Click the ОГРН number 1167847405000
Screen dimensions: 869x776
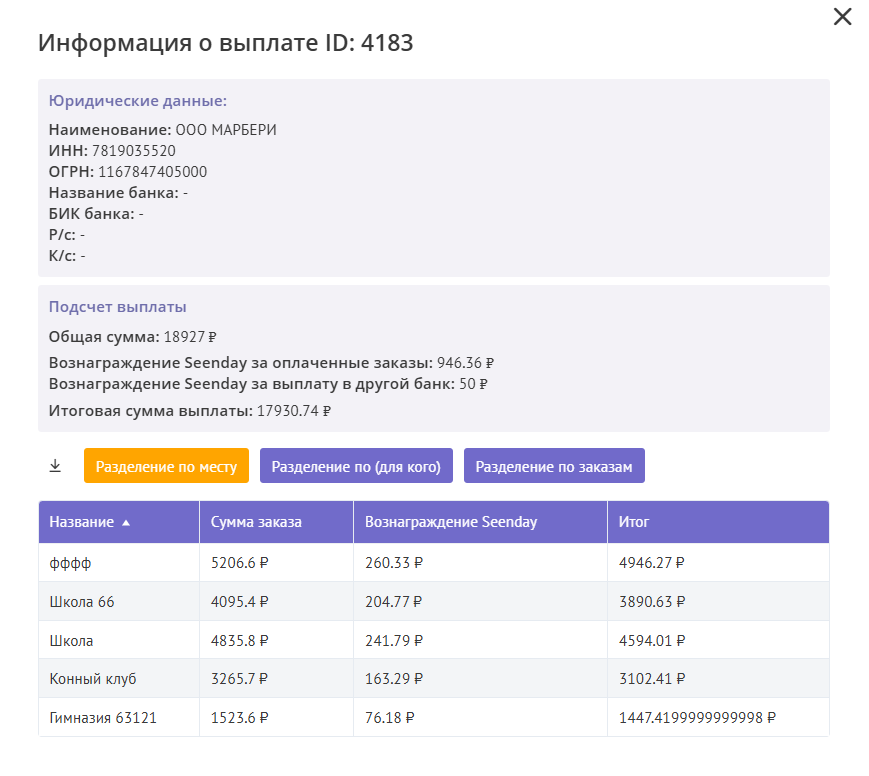point(152,172)
